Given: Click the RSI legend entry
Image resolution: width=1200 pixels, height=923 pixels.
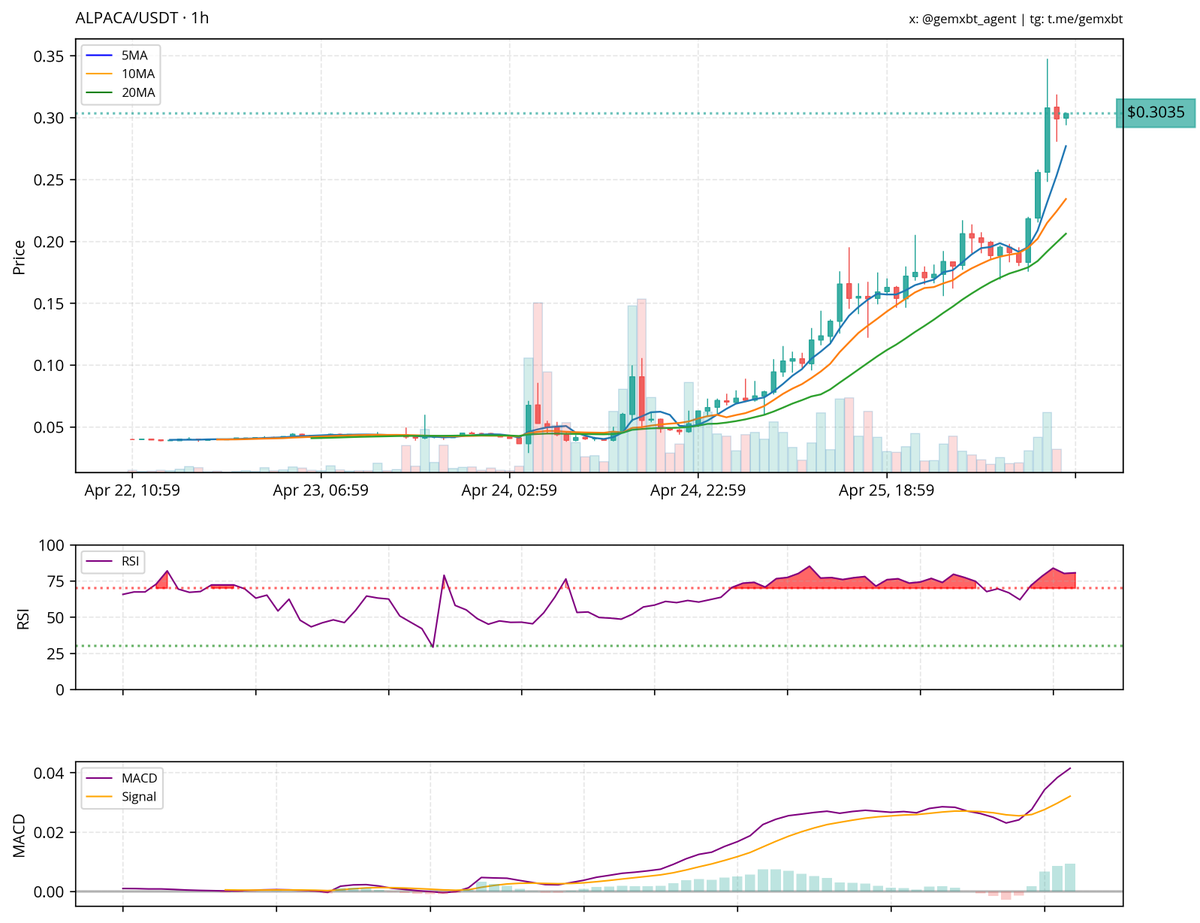Looking at the screenshot, I should point(114,561).
